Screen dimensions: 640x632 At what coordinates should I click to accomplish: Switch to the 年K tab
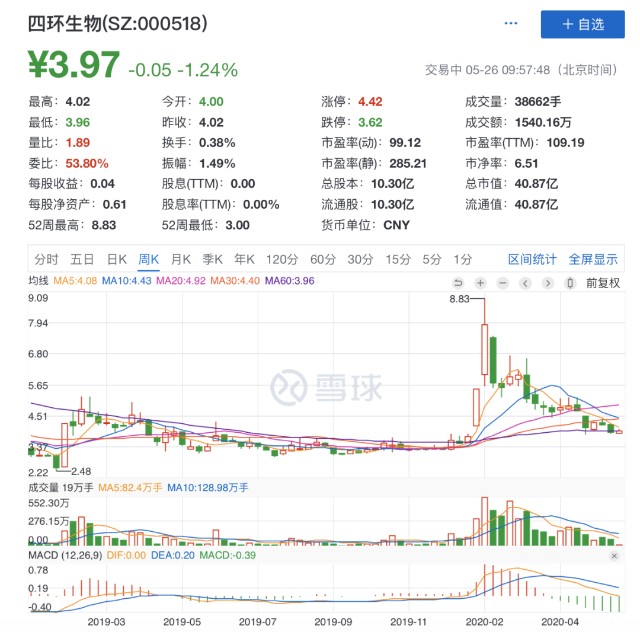(x=244, y=259)
